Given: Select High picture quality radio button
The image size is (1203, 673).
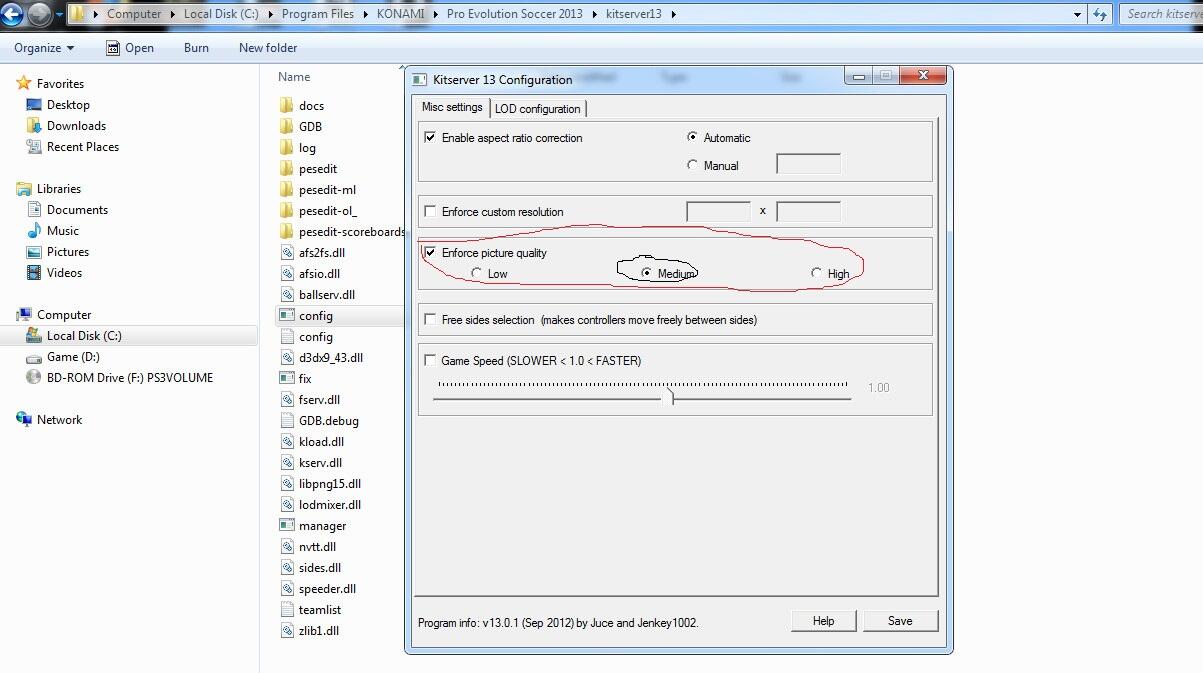Looking at the screenshot, I should (x=817, y=273).
